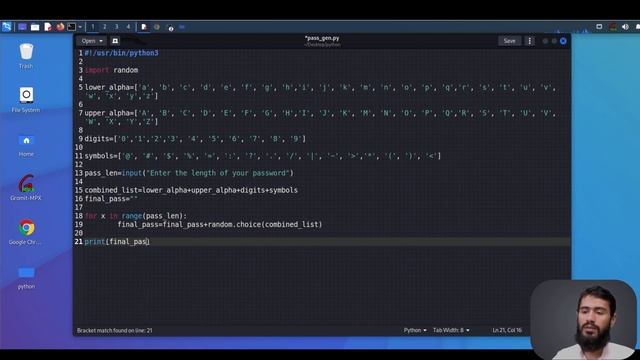Place cursor on the lower_alpha list line

click(320, 91)
